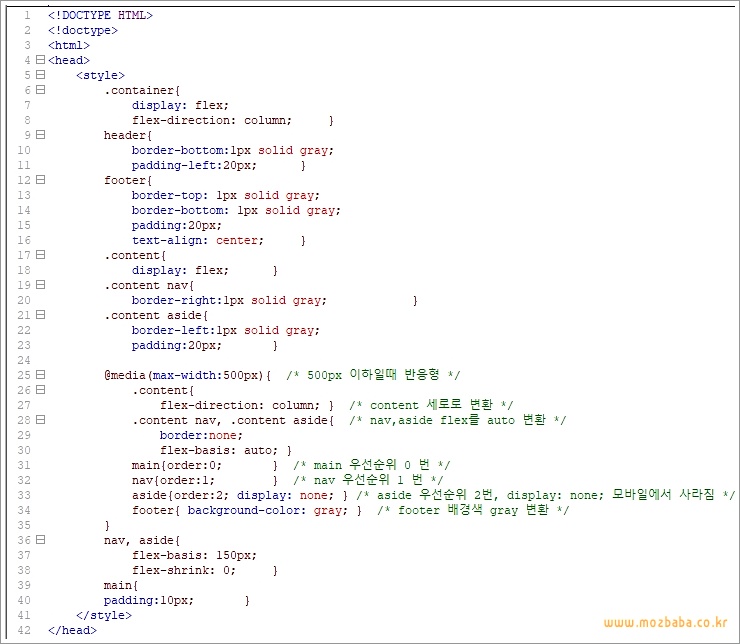Viewport: 740px width, 644px height.
Task: Click the .container{ selector text
Action: tap(142, 90)
